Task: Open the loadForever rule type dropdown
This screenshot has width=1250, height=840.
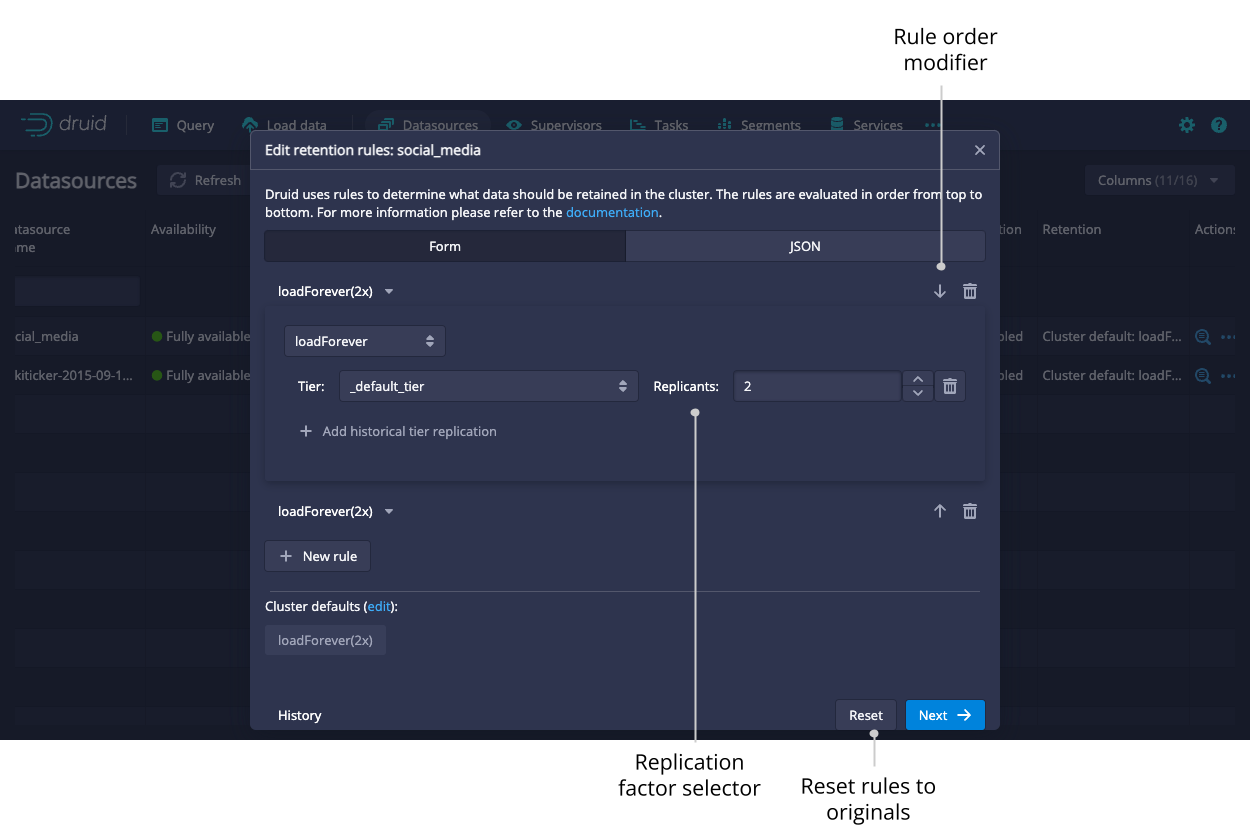Action: [x=365, y=341]
